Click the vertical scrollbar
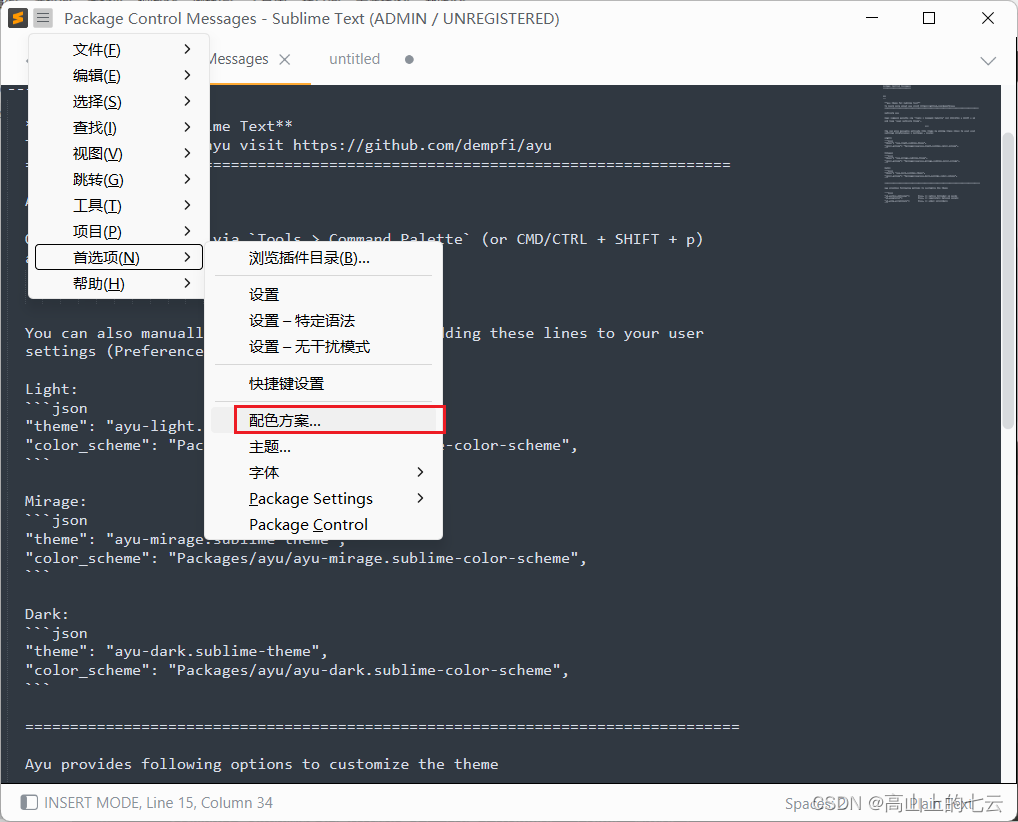 coord(1008,279)
